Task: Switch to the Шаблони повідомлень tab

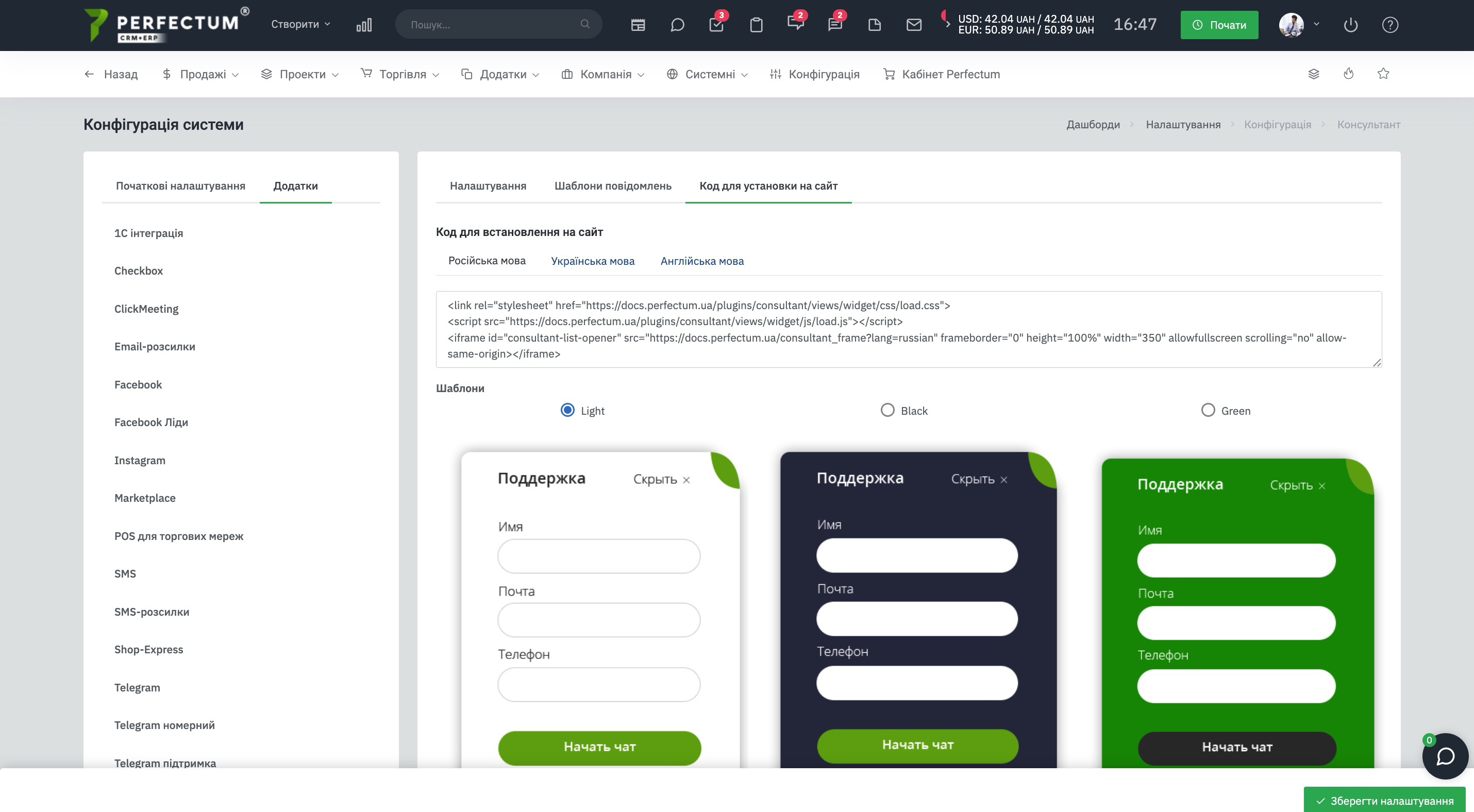Action: tap(613, 186)
